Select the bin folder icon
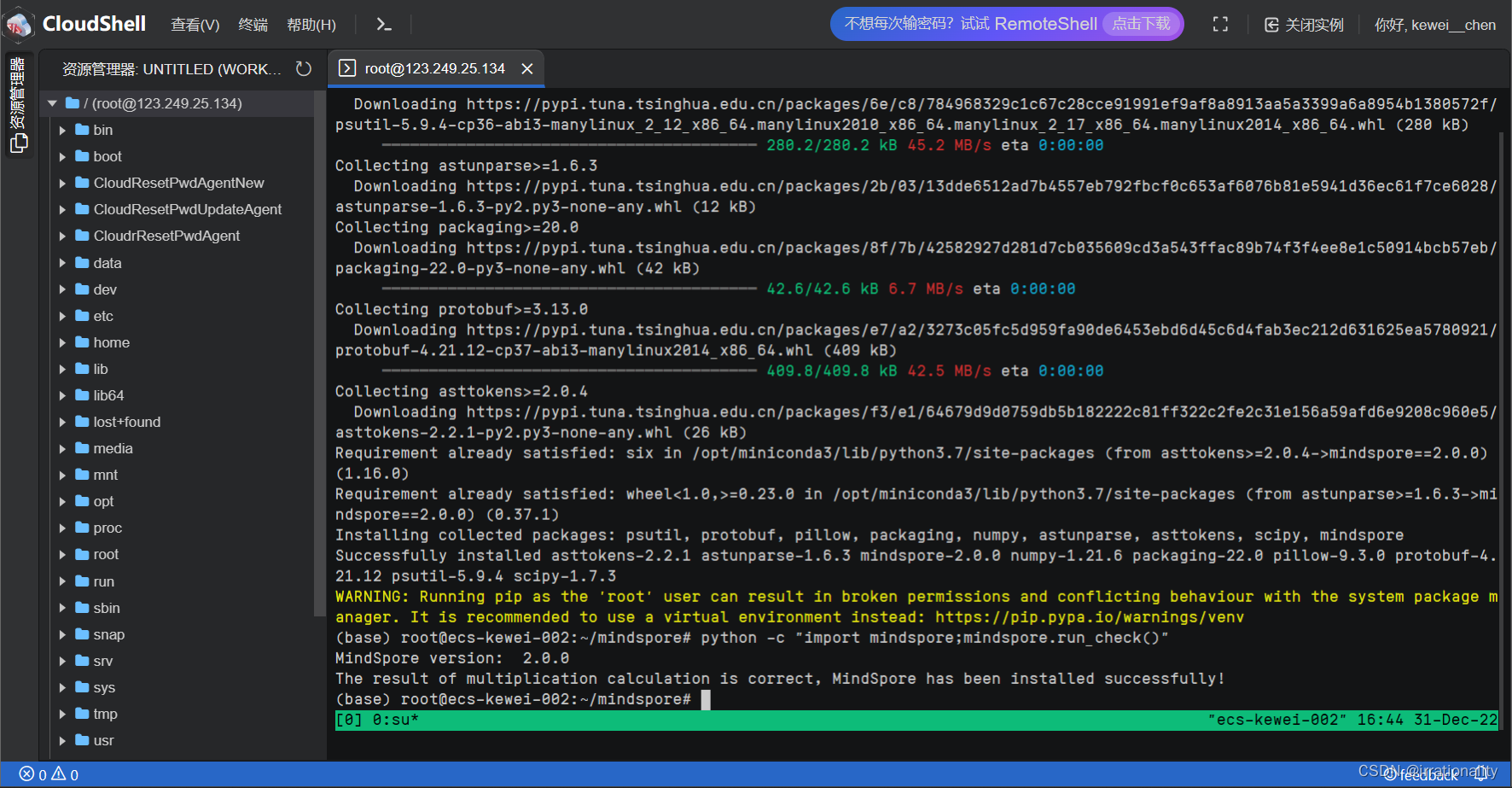 (83, 130)
